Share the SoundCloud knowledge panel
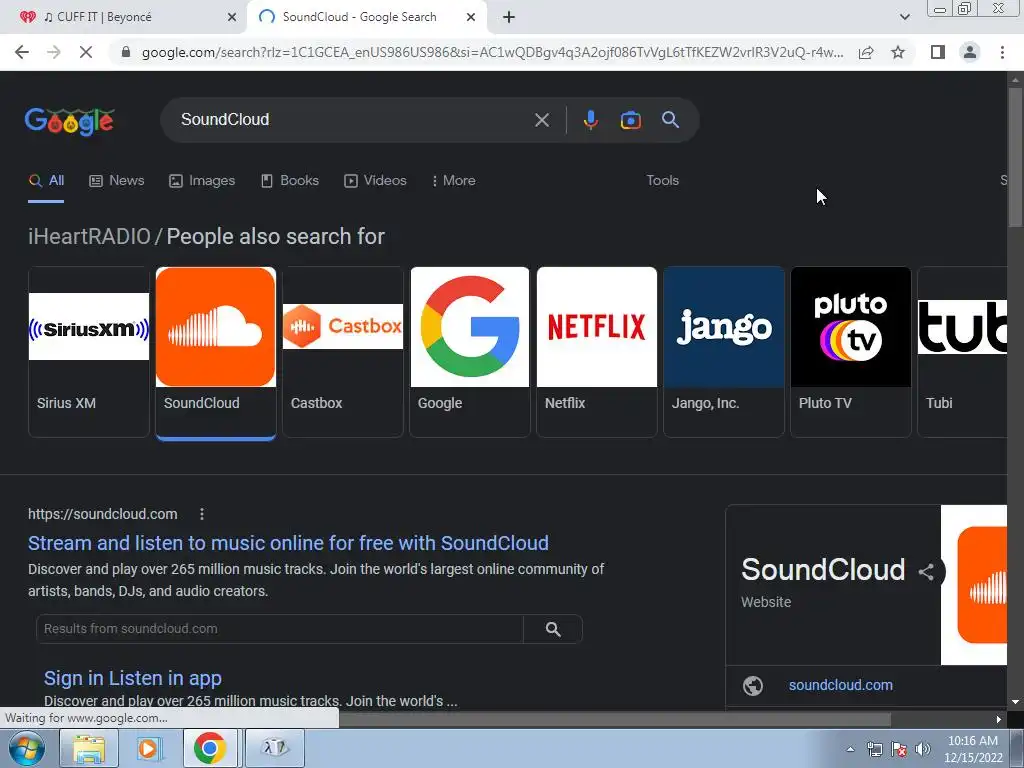 pos(926,572)
